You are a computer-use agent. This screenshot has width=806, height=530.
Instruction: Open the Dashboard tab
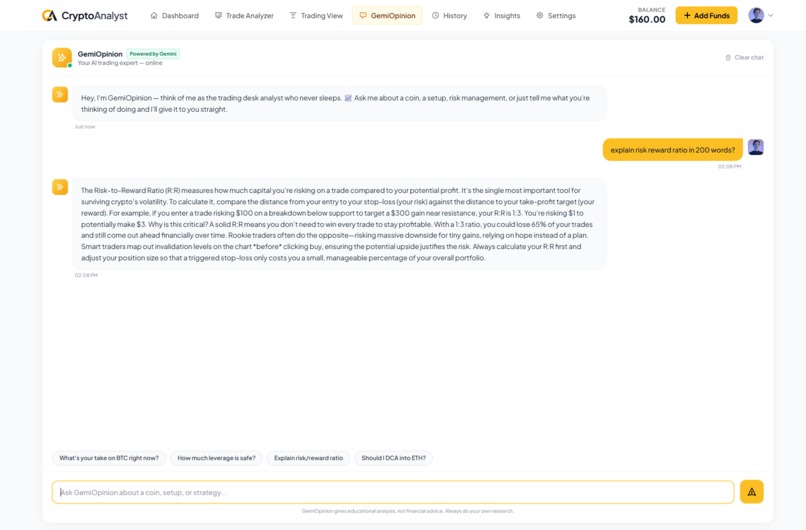coord(174,15)
